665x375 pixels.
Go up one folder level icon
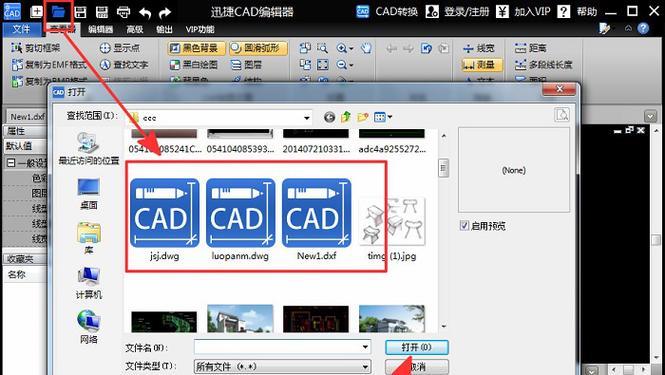pyautogui.click(x=346, y=117)
